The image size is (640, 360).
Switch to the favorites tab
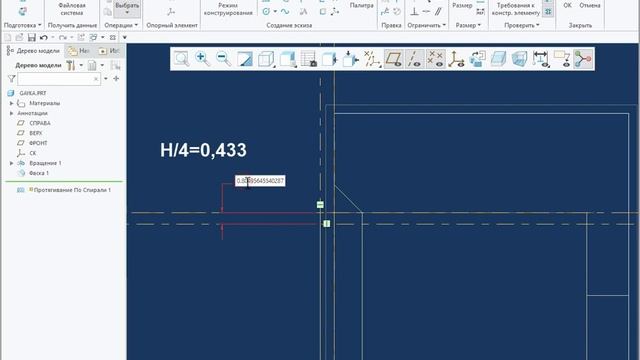pyautogui.click(x=109, y=51)
